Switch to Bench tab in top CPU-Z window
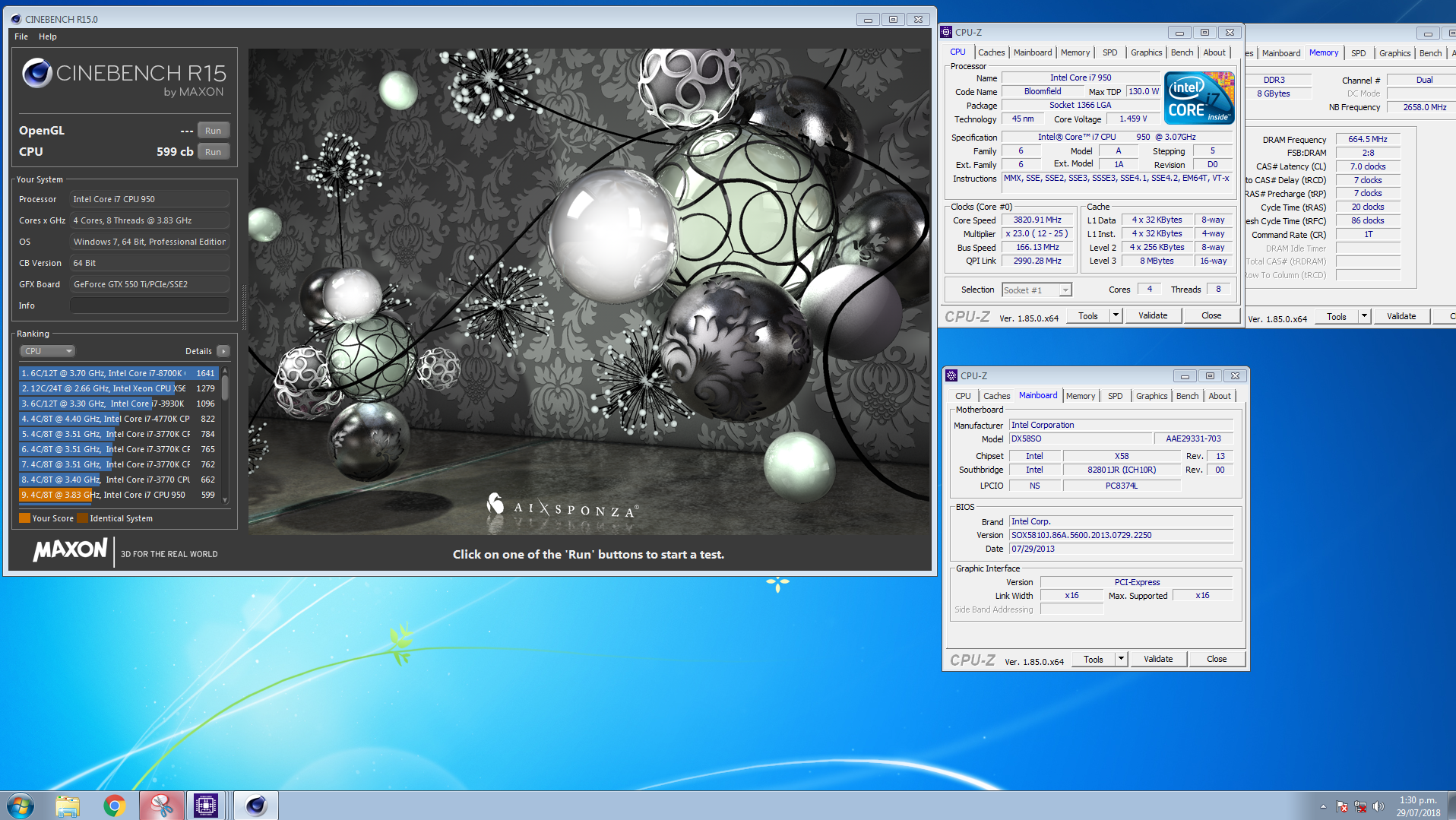 (x=1182, y=52)
